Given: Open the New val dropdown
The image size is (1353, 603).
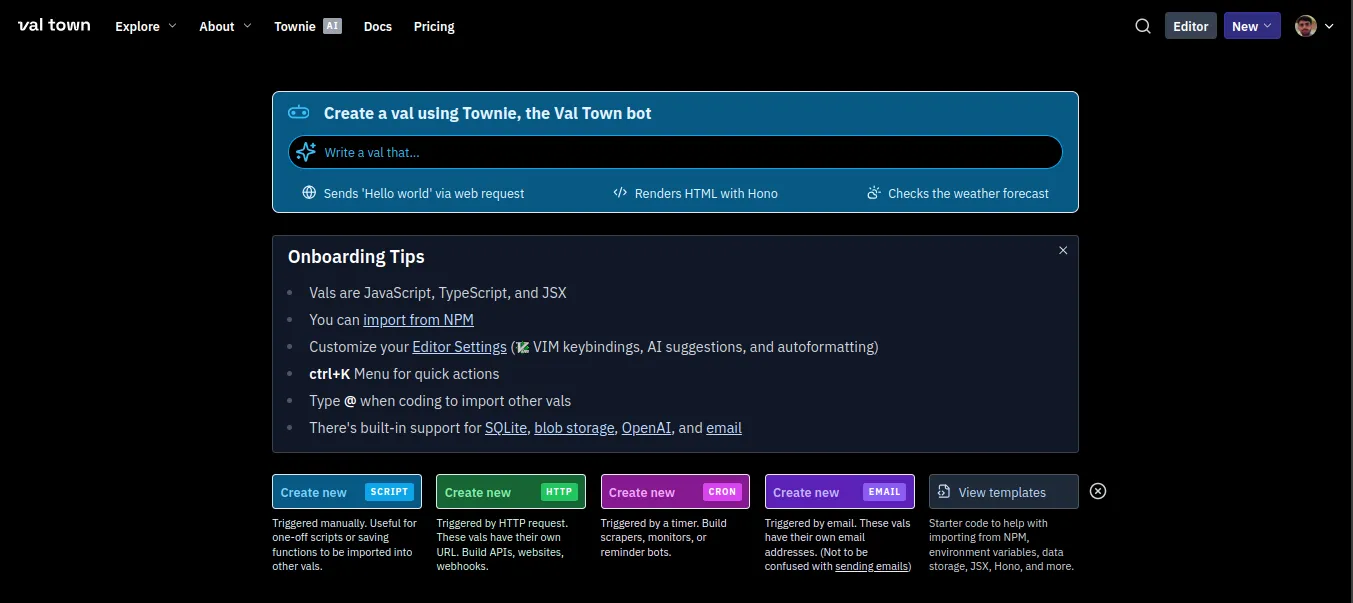Looking at the screenshot, I should [x=1251, y=26].
